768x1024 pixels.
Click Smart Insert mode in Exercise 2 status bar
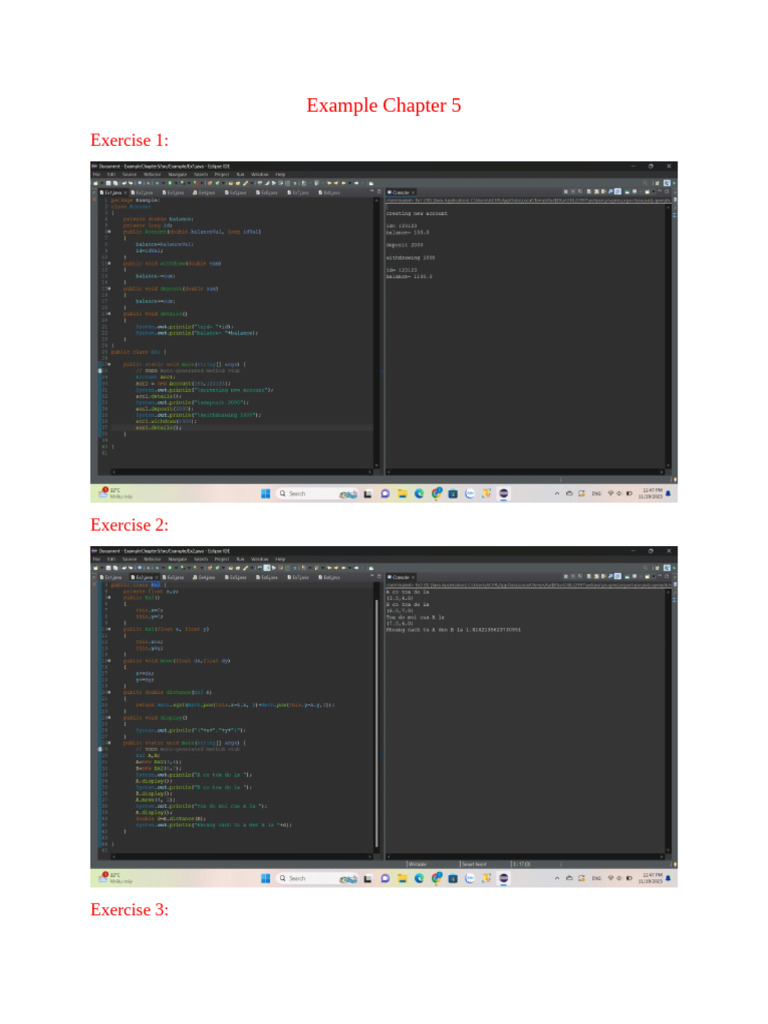475,862
